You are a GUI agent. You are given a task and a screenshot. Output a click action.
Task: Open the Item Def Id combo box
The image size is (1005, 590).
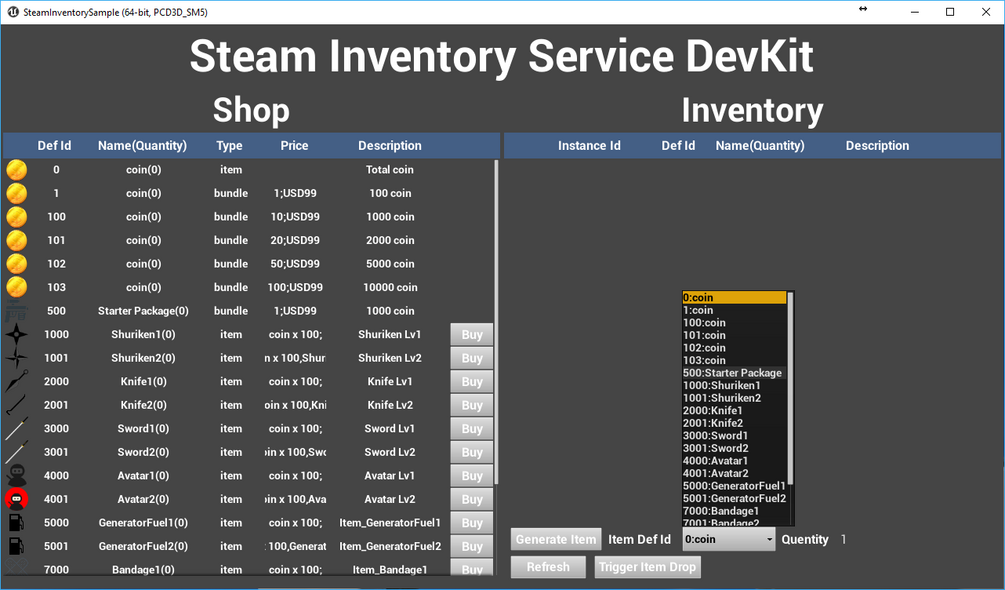click(729, 539)
